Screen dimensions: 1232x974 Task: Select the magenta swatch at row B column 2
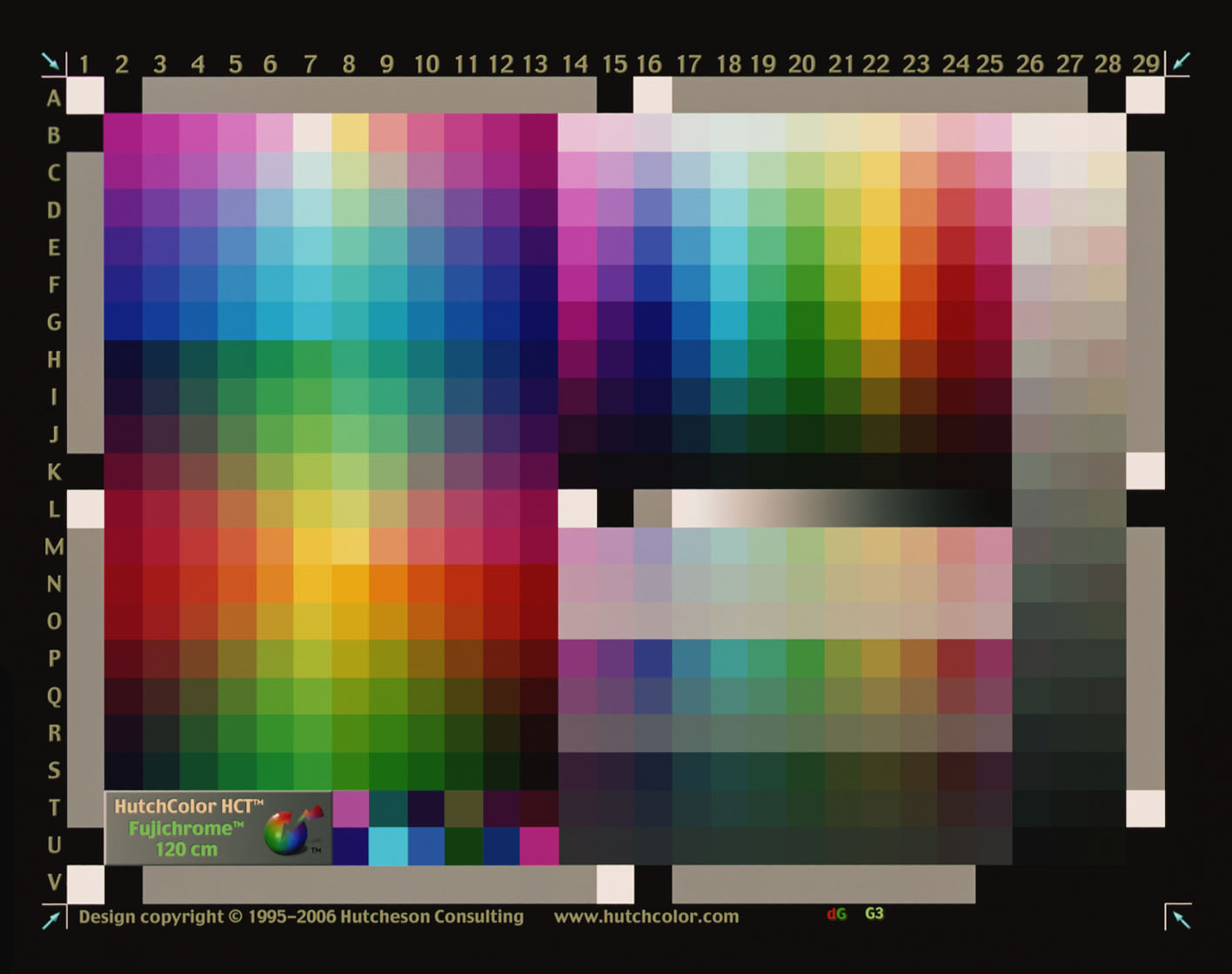pos(123,133)
